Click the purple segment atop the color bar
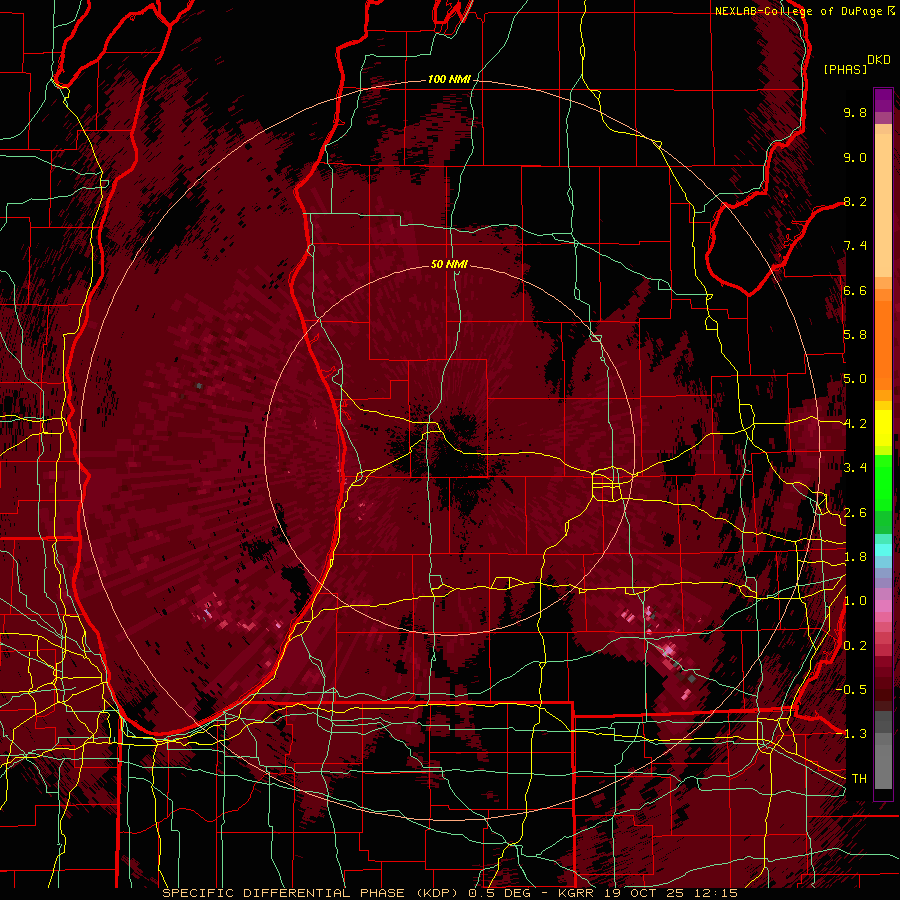 coord(883,101)
